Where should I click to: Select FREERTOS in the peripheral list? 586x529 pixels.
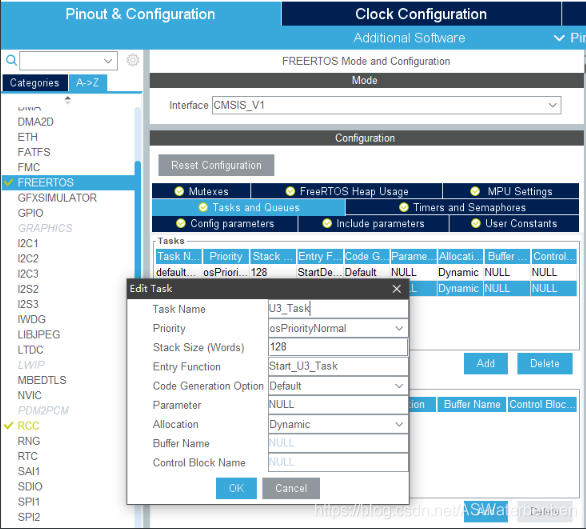(68, 182)
